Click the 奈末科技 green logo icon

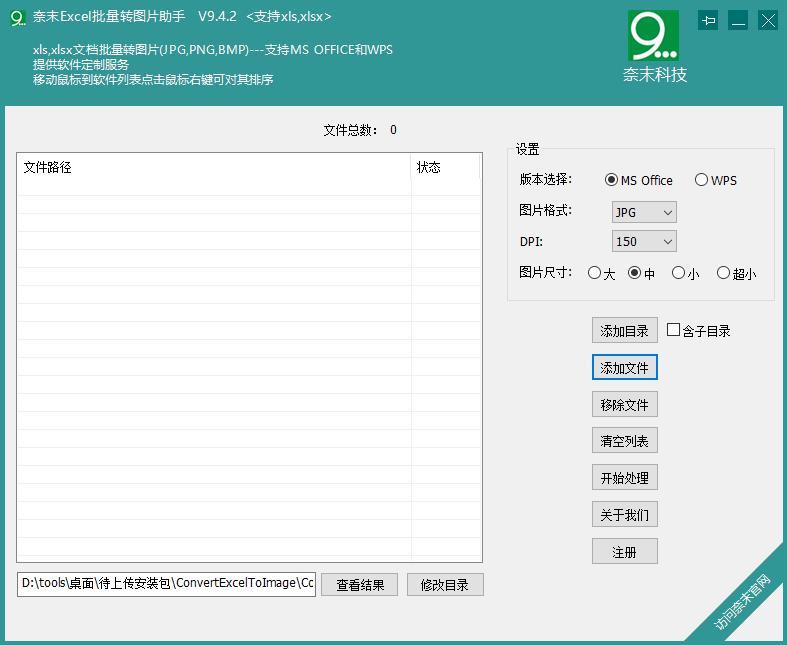pyautogui.click(x=653, y=35)
